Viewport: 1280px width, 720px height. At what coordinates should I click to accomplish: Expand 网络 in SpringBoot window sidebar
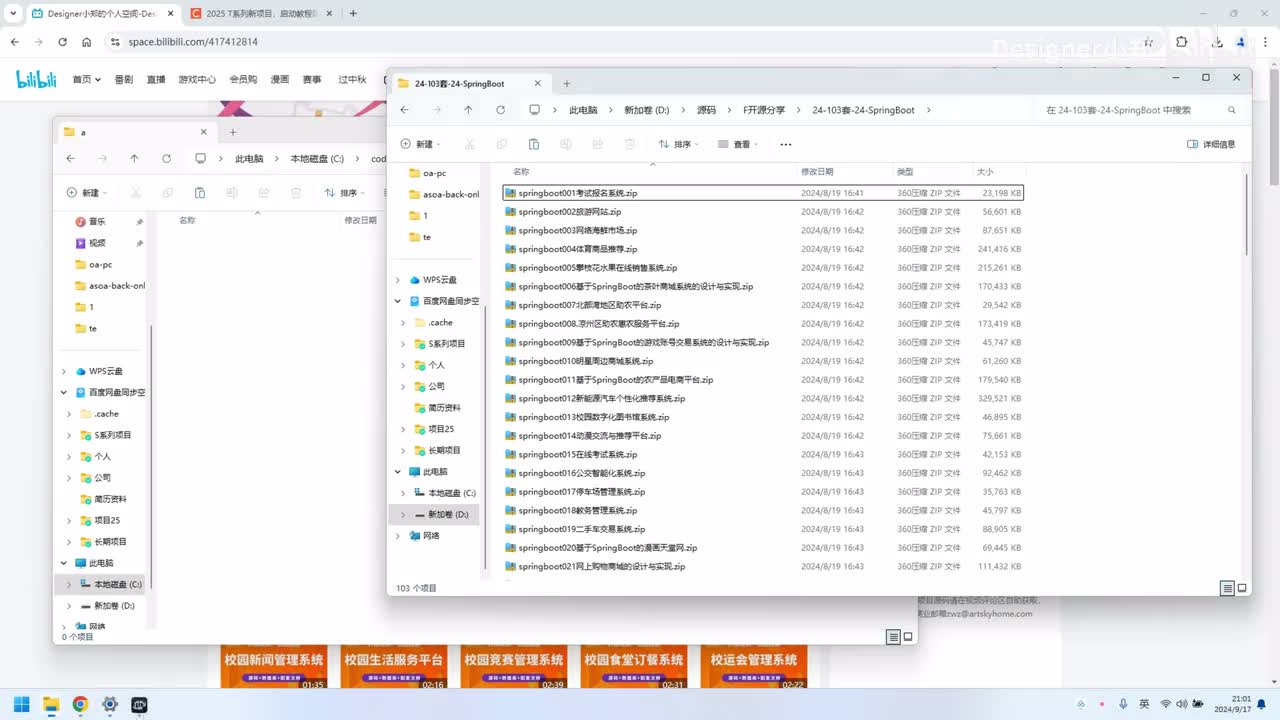click(398, 536)
